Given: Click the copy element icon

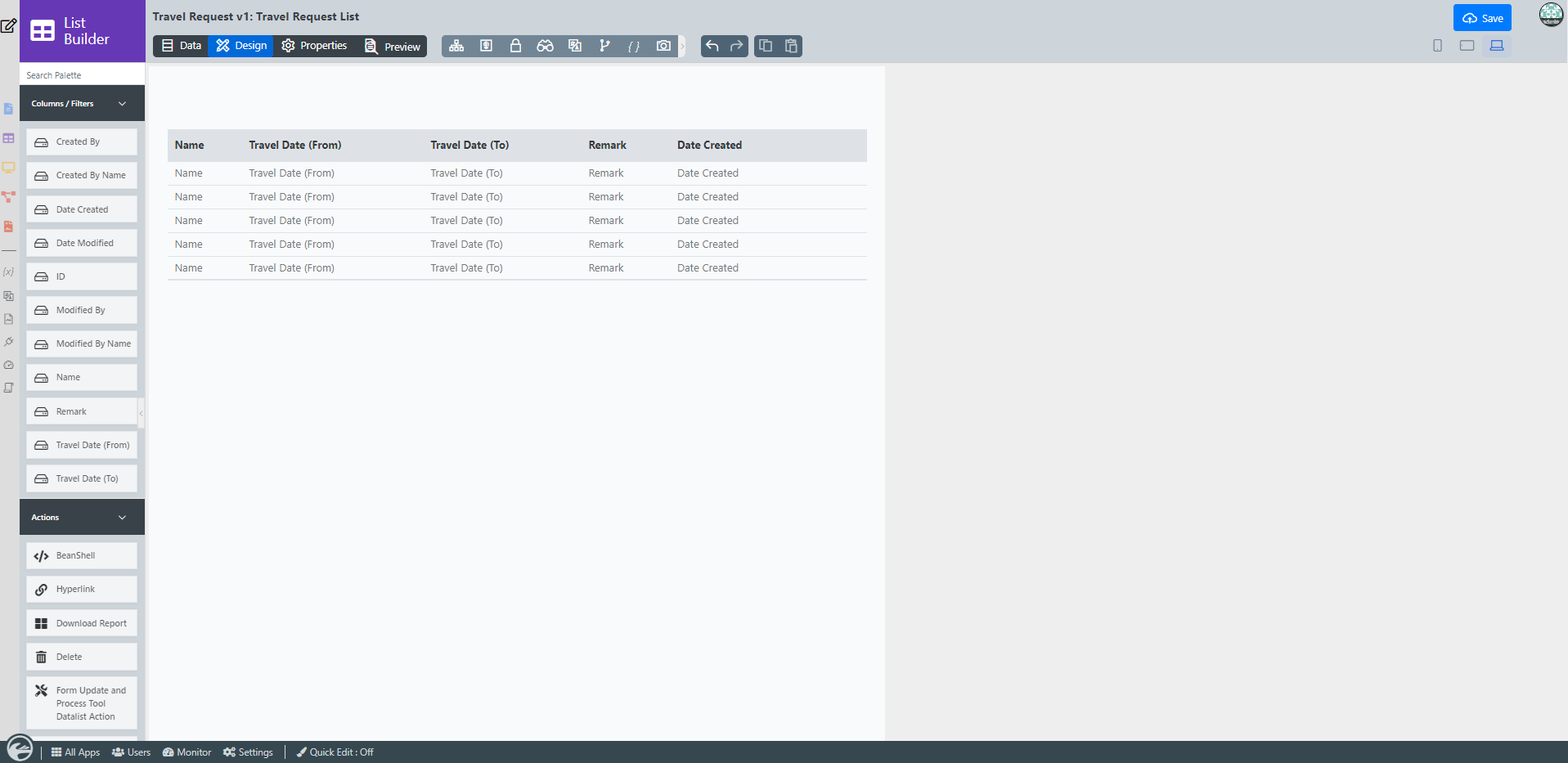Looking at the screenshot, I should pyautogui.click(x=766, y=46).
